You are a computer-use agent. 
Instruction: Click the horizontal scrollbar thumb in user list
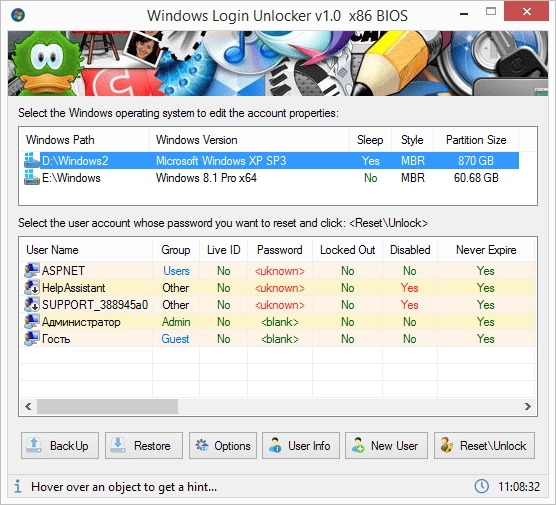click(107, 406)
